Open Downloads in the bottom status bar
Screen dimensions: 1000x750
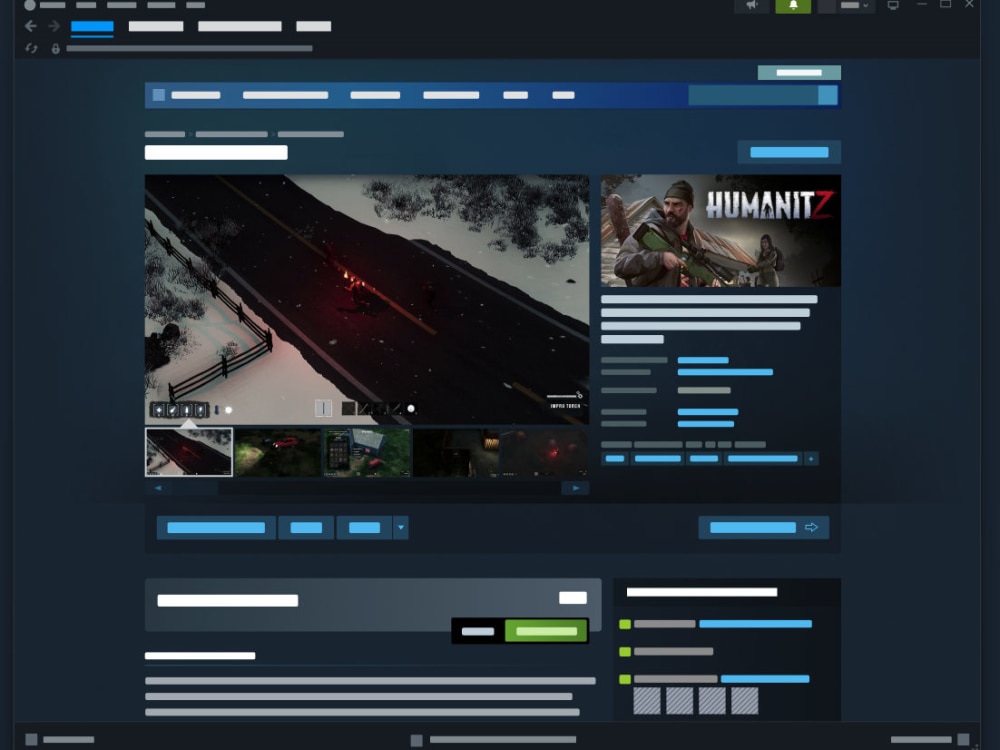[496, 740]
